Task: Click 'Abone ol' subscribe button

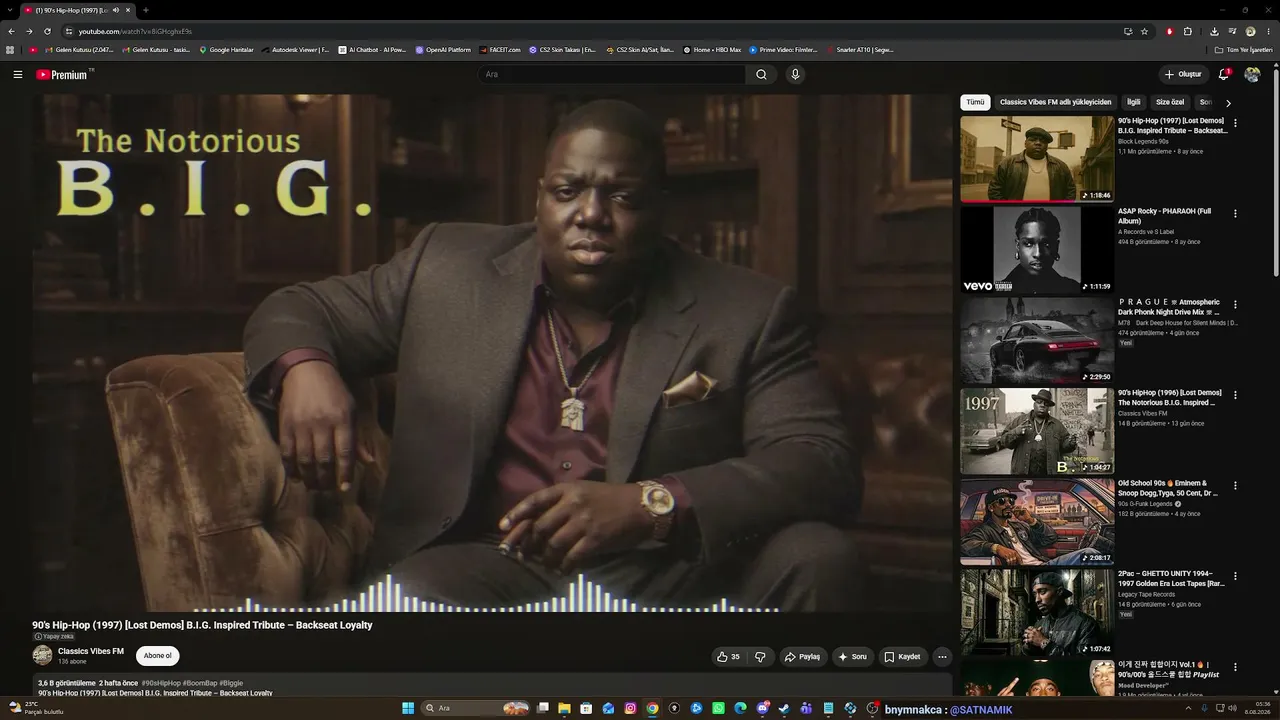Action: pyautogui.click(x=158, y=656)
